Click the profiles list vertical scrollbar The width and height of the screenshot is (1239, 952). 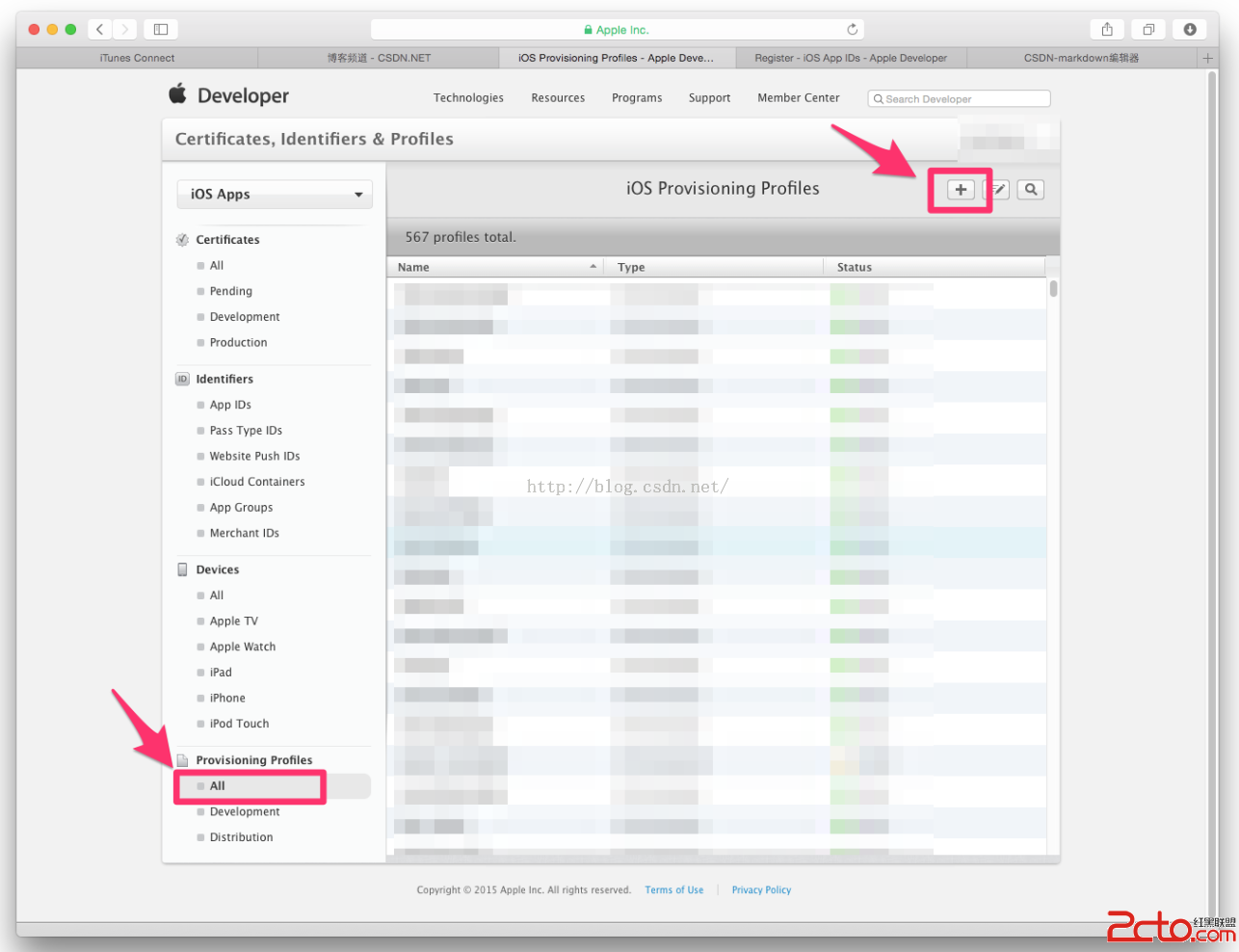pos(1054,288)
